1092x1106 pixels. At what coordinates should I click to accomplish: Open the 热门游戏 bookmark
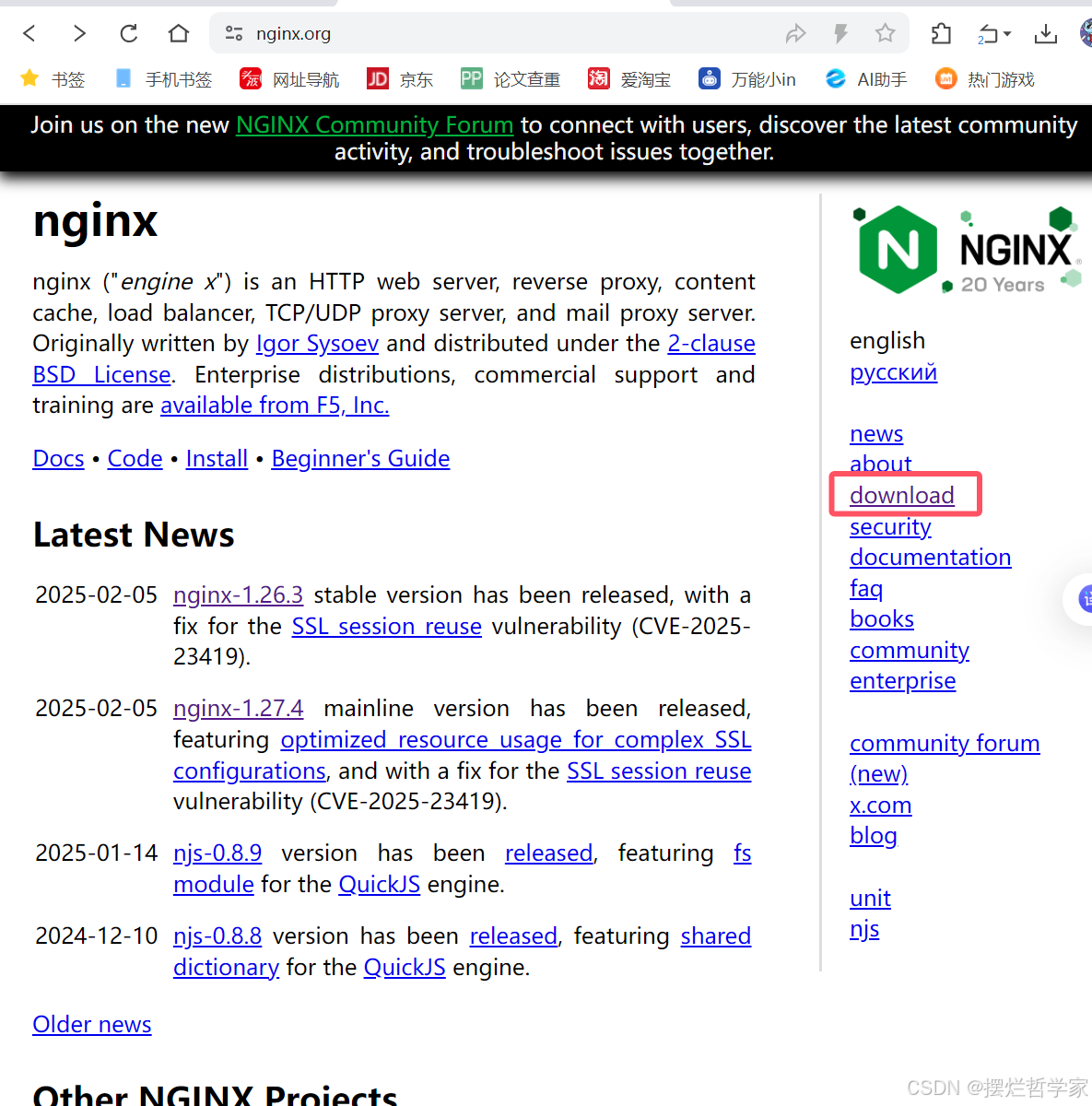[x=984, y=79]
